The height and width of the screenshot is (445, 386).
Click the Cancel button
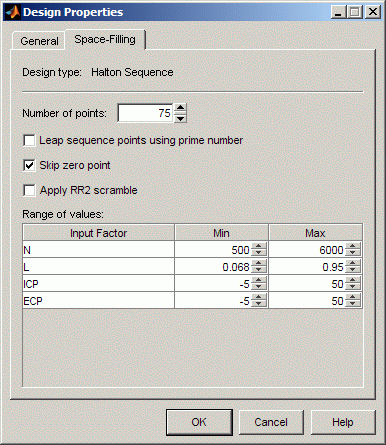point(271,422)
